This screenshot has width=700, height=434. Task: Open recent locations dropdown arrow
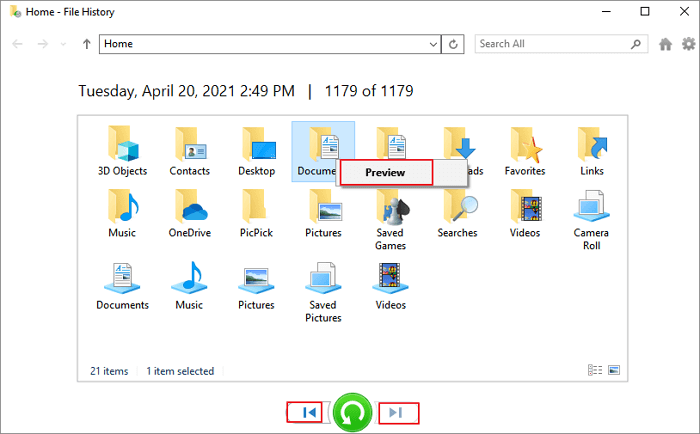pyautogui.click(x=63, y=44)
